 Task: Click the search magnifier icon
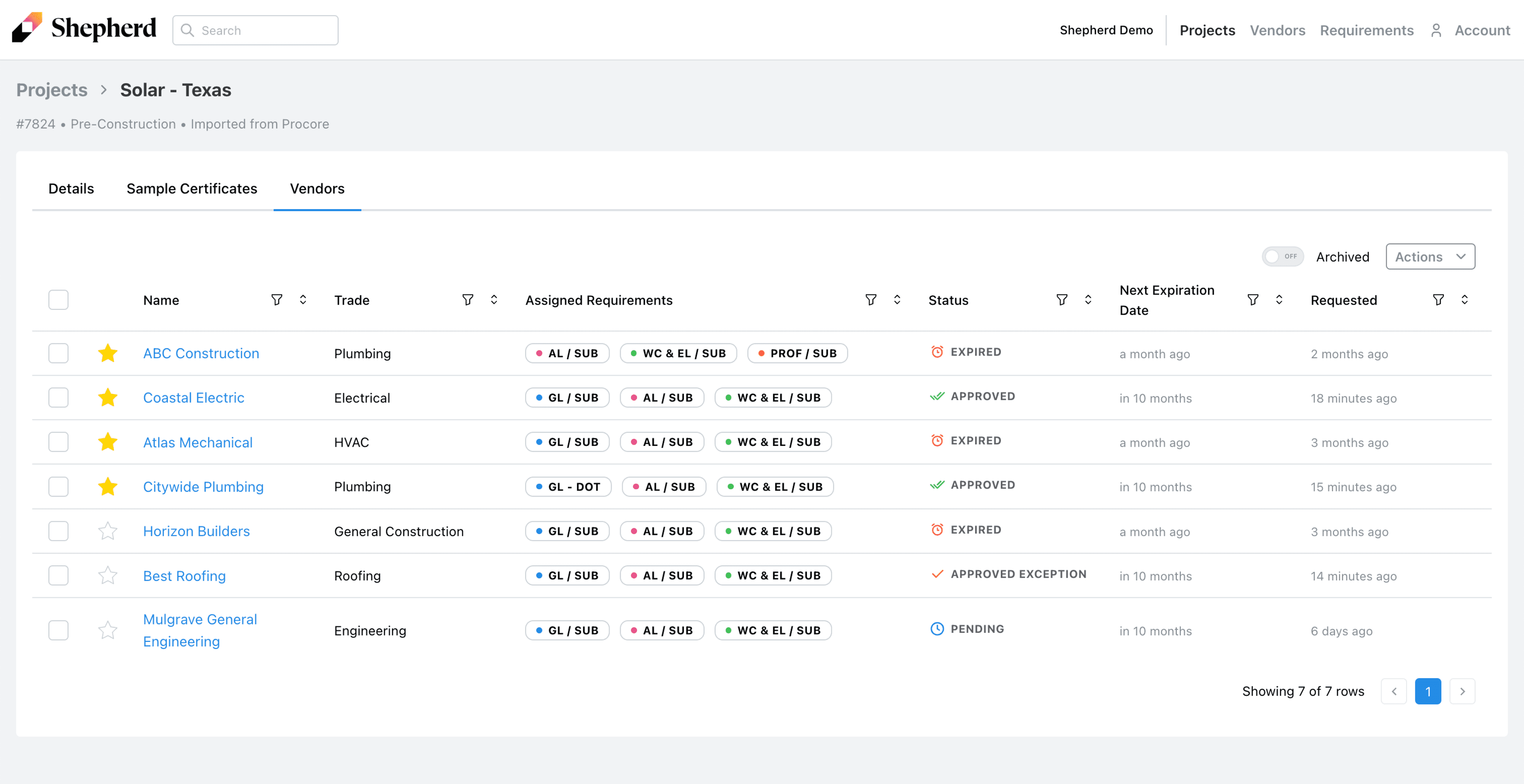(187, 30)
